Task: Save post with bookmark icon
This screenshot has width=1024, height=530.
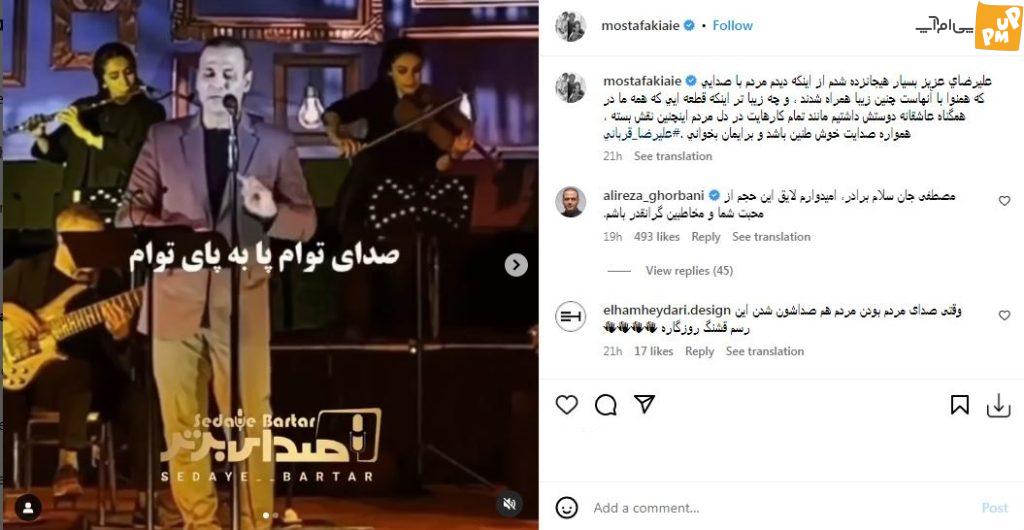Action: [x=959, y=405]
